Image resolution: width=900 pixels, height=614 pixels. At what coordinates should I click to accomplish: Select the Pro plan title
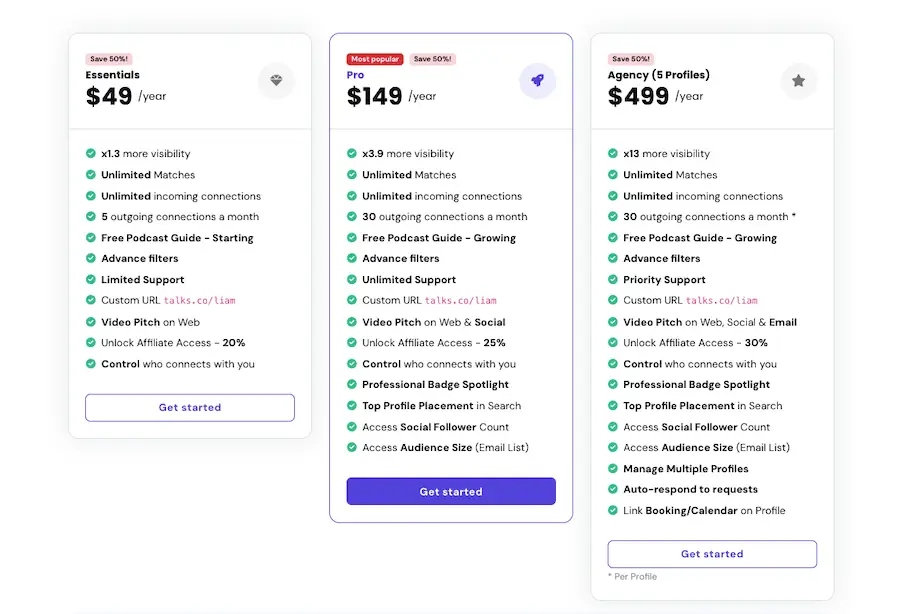355,75
